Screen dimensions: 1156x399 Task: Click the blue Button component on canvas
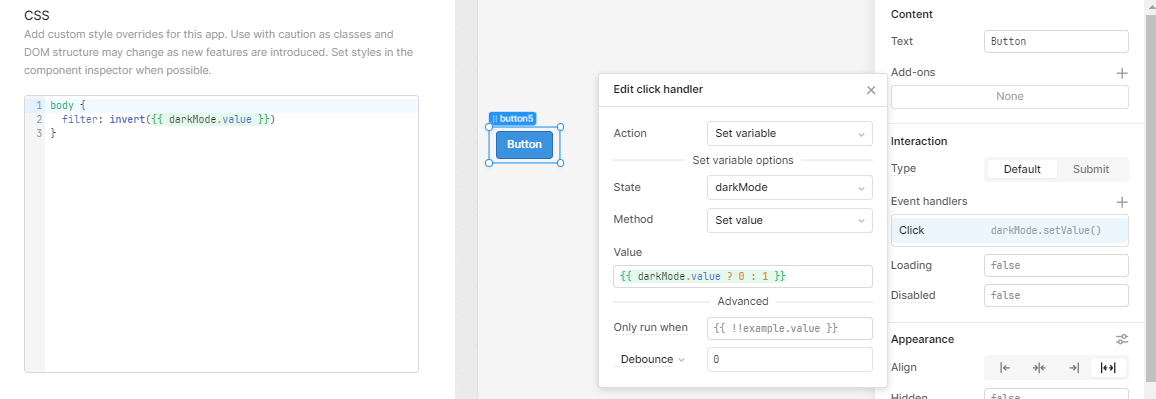point(524,145)
